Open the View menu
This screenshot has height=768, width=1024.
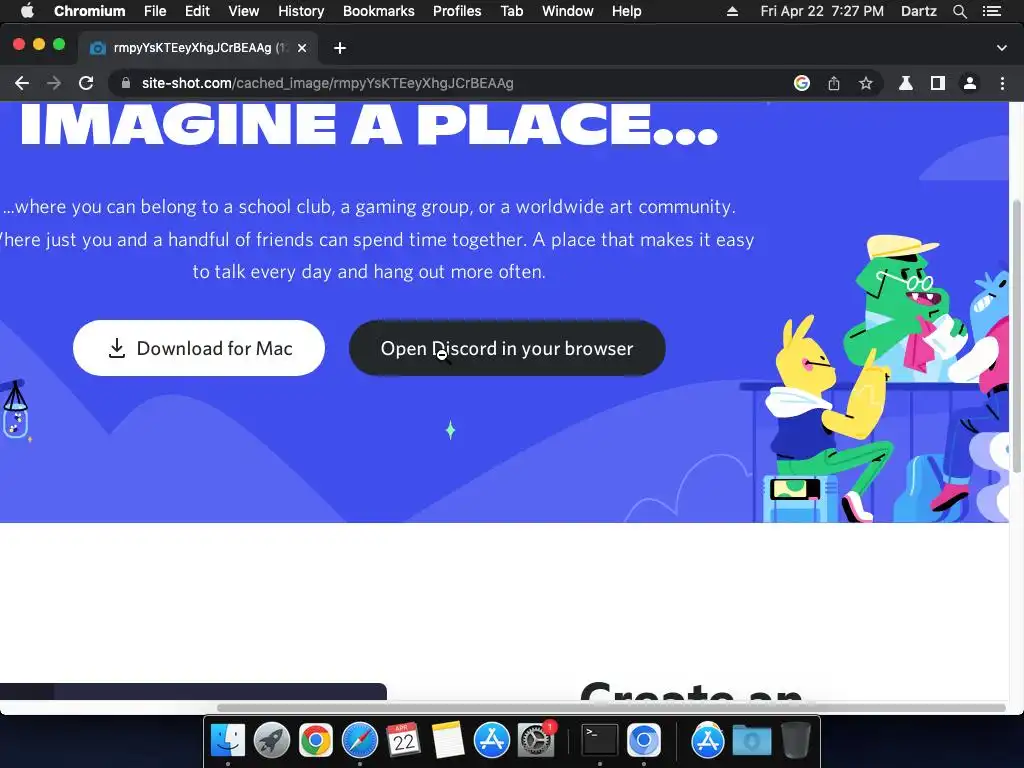pyautogui.click(x=244, y=11)
